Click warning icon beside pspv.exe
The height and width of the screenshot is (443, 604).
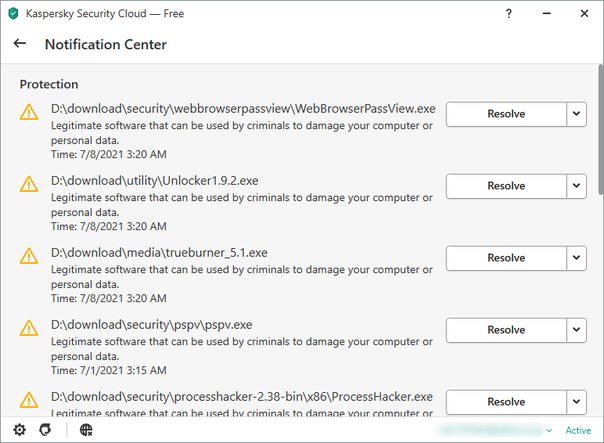coord(29,328)
